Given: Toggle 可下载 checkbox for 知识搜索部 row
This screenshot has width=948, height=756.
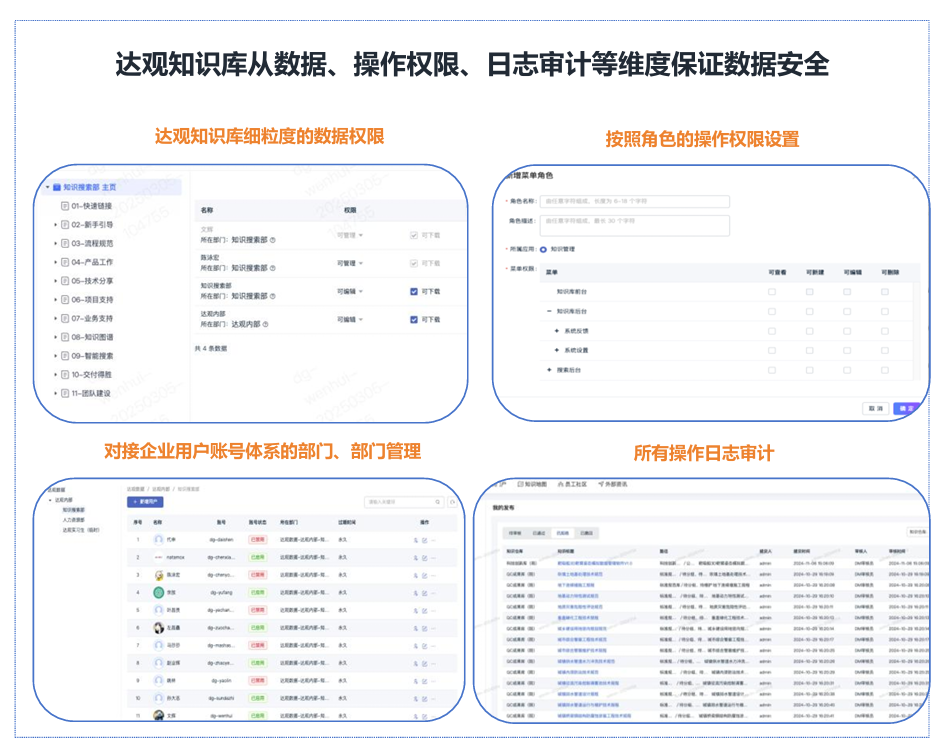Looking at the screenshot, I should pos(414,292).
